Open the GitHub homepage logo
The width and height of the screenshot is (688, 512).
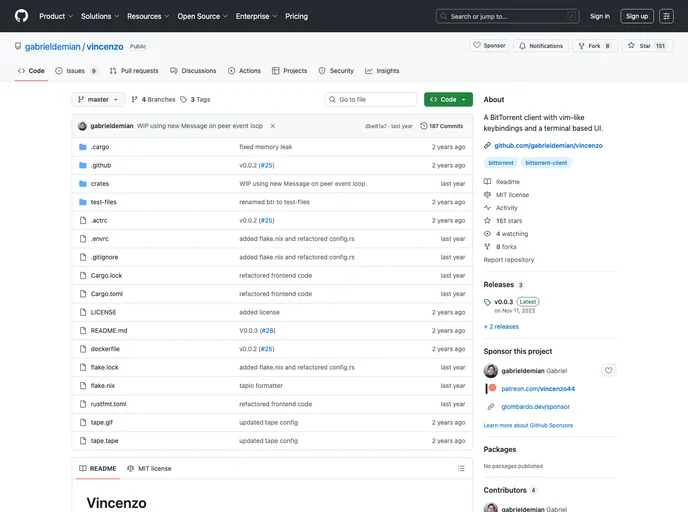pos(21,16)
